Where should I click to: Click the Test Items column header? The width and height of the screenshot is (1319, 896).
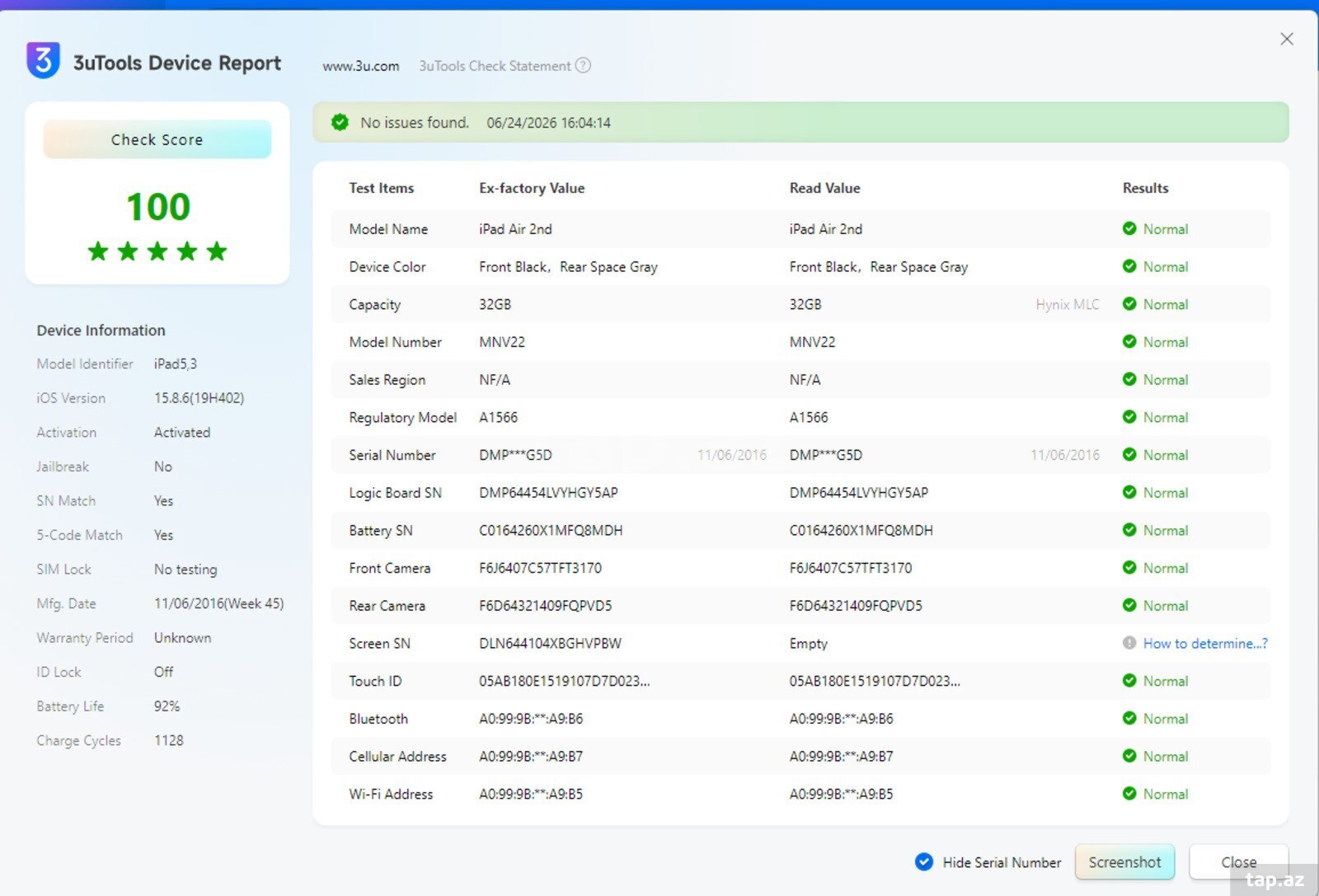382,188
